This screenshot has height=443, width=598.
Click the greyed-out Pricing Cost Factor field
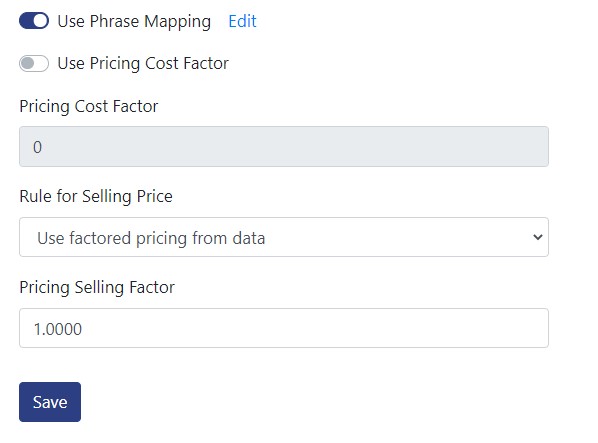[284, 146]
